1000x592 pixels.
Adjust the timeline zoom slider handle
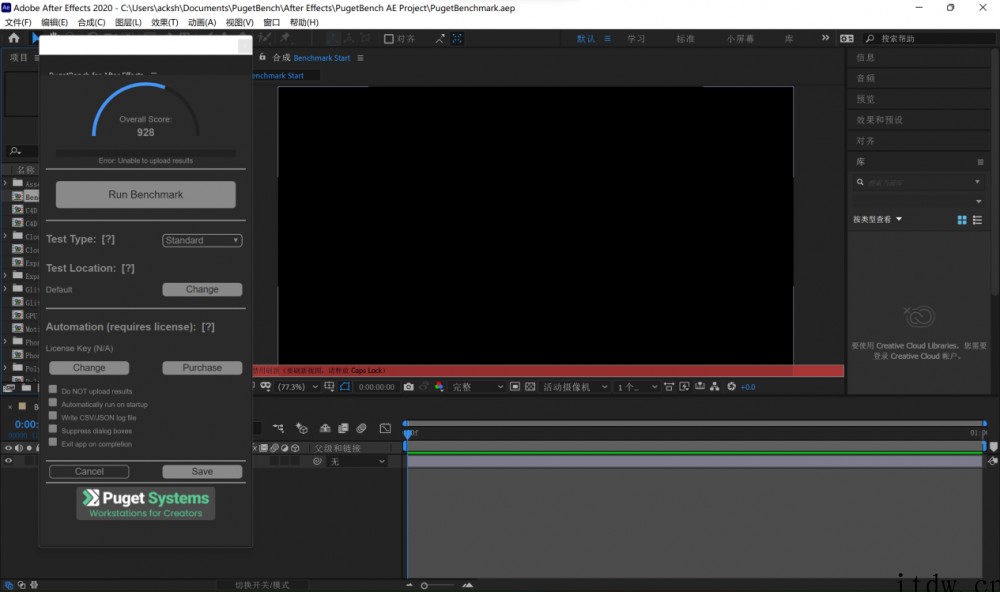(x=424, y=586)
